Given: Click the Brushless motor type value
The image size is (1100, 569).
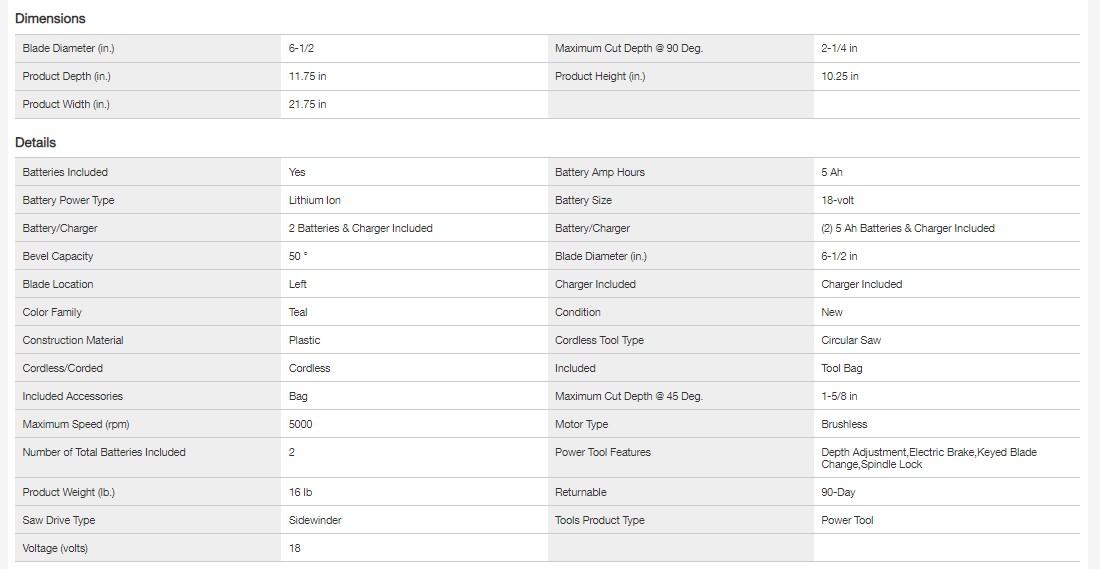Looking at the screenshot, I should (844, 424).
